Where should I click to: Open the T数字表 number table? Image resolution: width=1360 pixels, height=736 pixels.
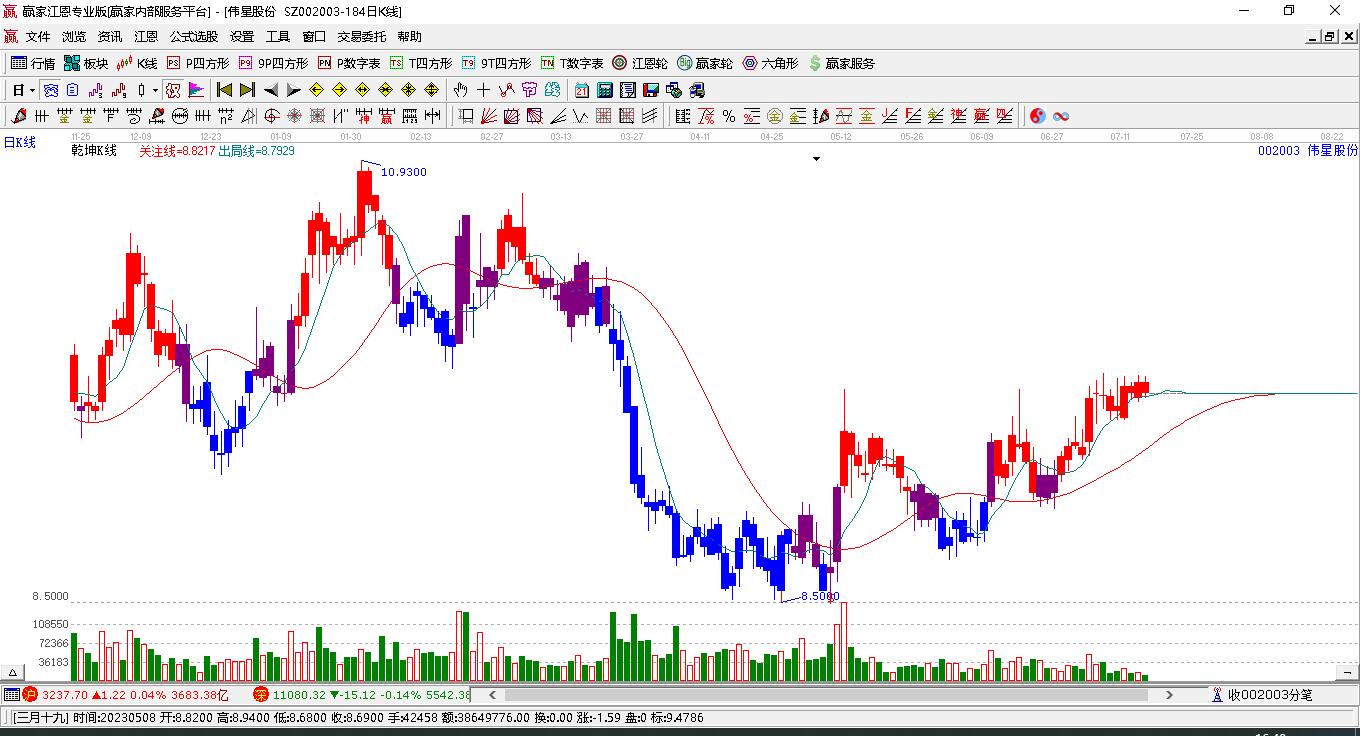click(x=572, y=63)
